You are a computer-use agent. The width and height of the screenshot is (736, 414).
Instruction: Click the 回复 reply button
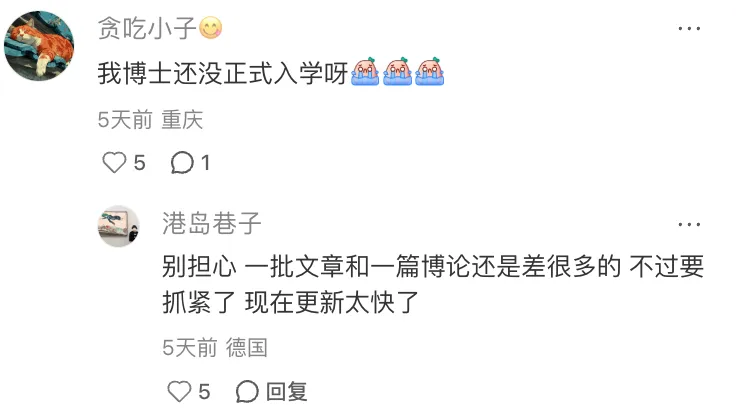pos(287,391)
